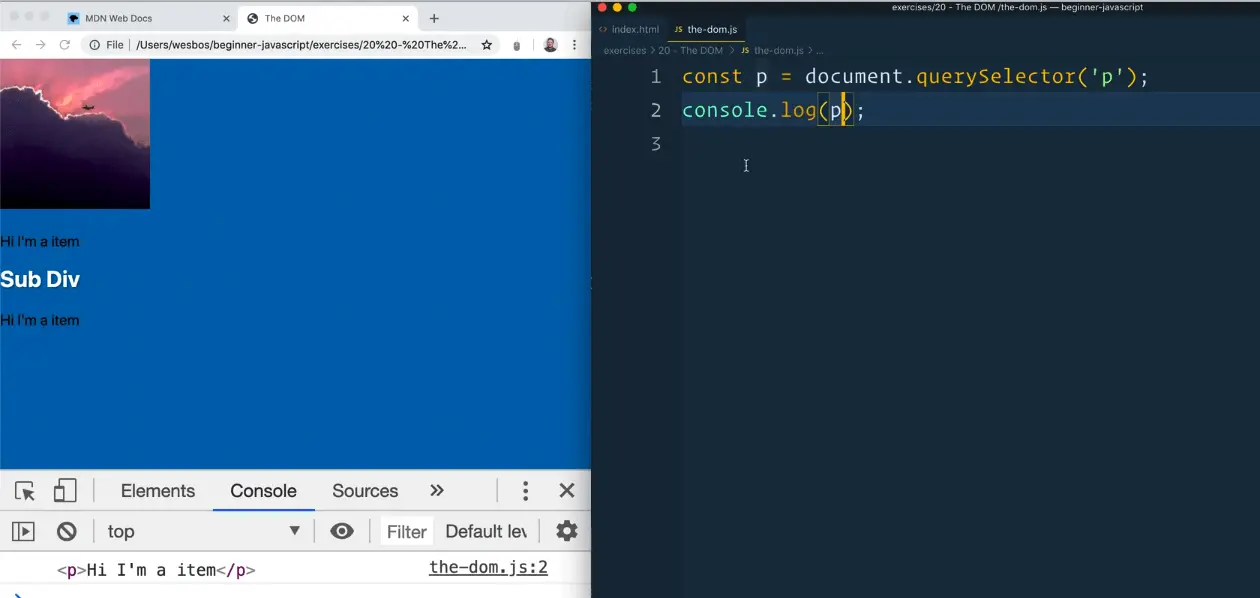Open the Chrome three-dot menu
Screen dimensions: 1260x598
[574, 45]
